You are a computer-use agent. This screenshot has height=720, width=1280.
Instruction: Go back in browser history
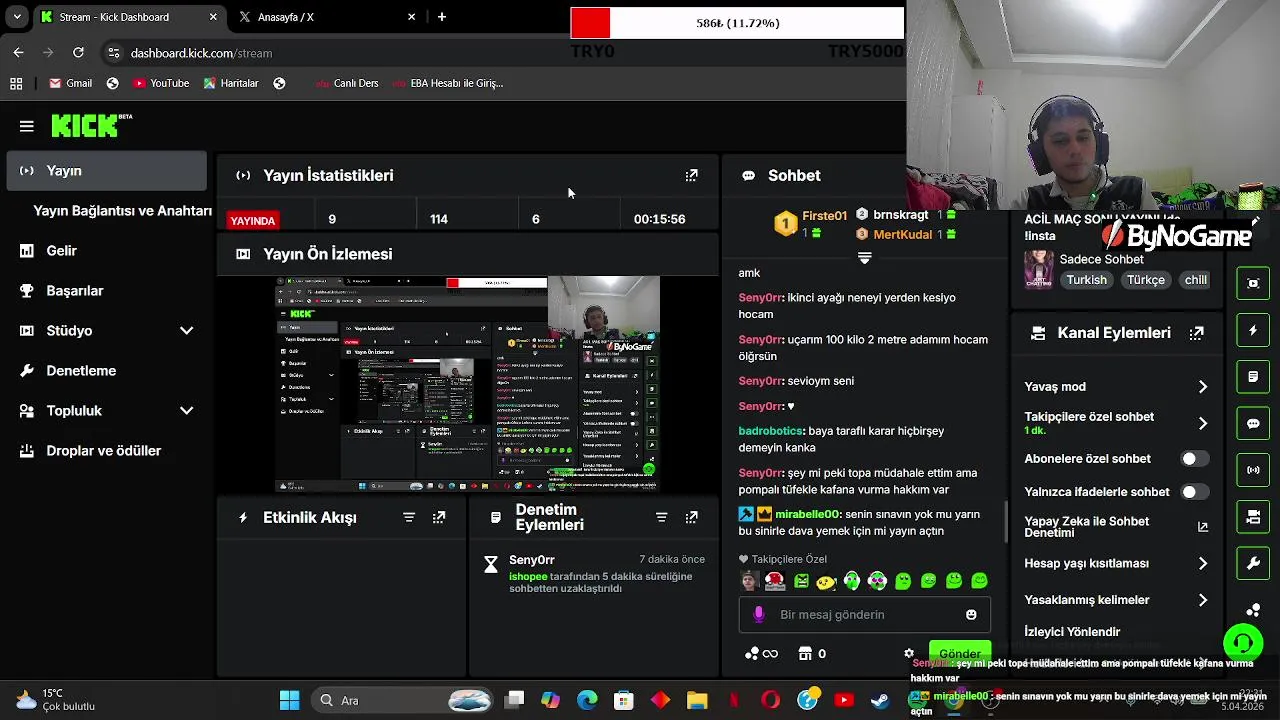pyautogui.click(x=19, y=53)
